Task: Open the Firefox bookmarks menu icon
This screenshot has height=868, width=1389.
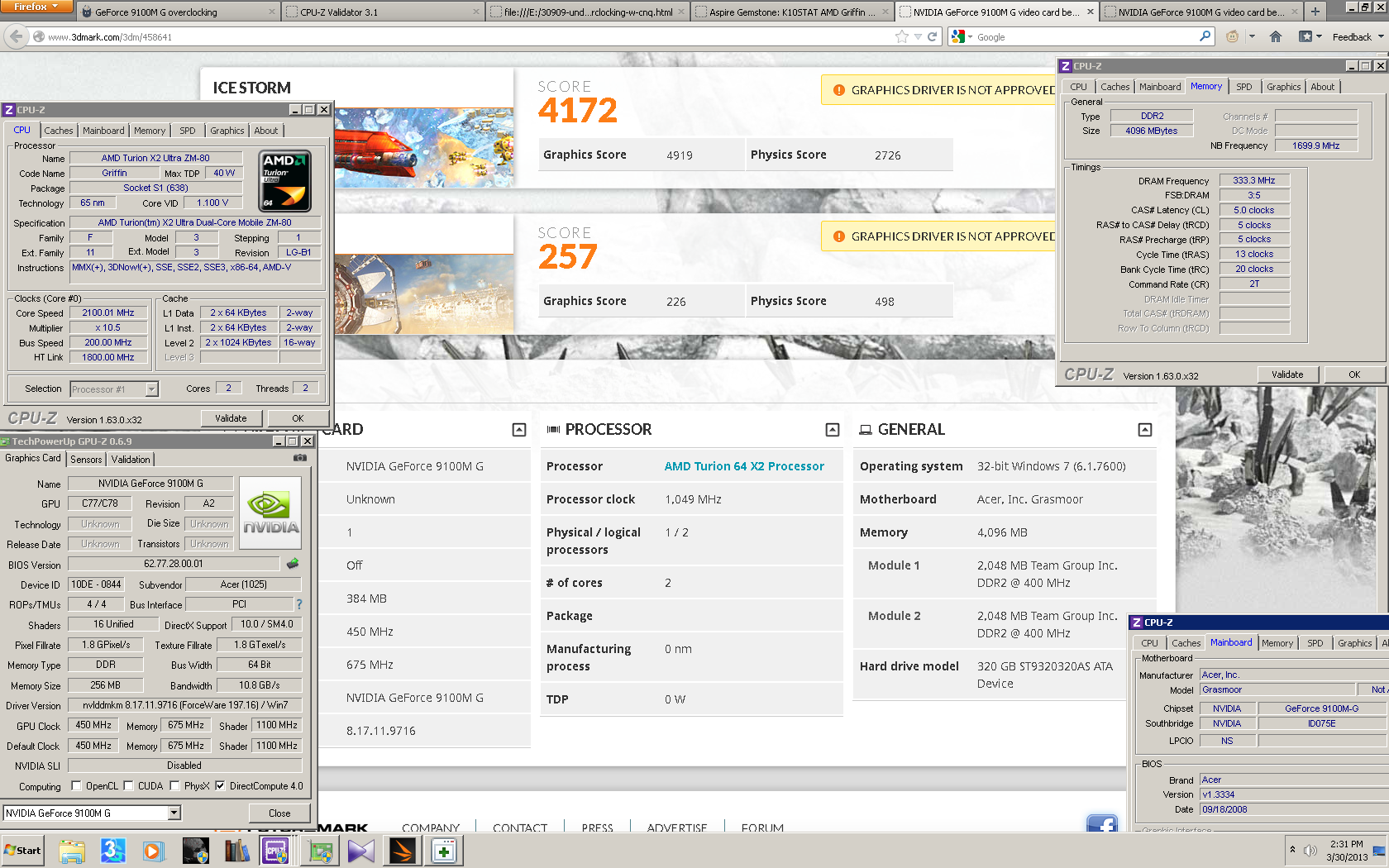Action: [1305, 36]
